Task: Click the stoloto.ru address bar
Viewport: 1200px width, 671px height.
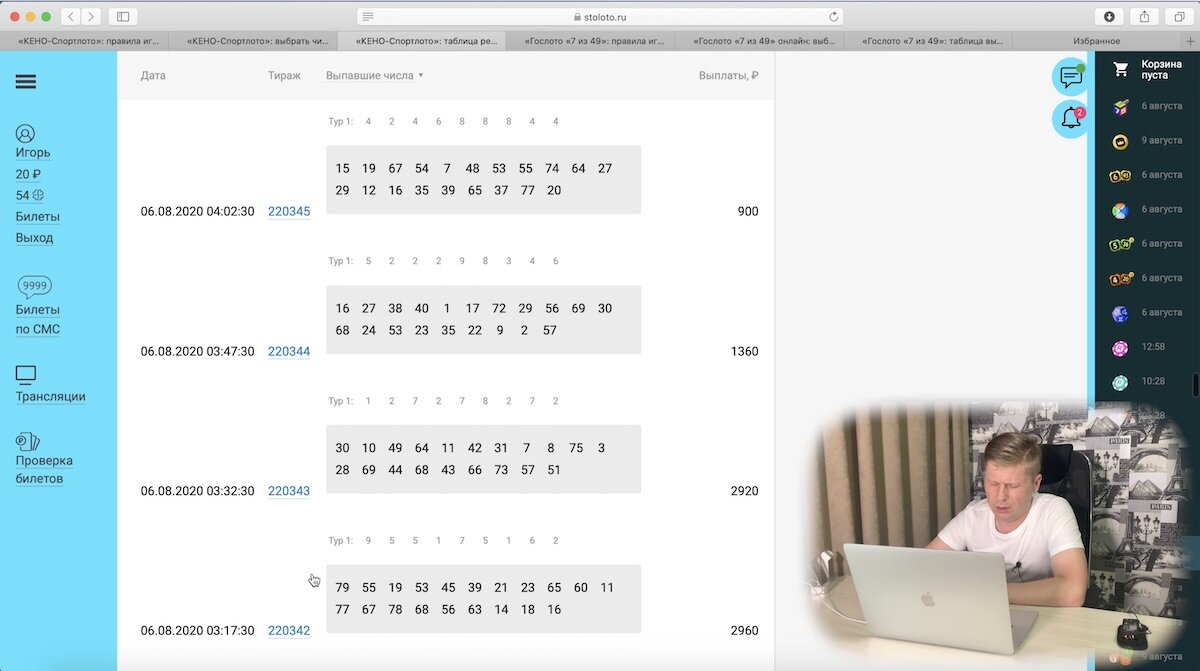Action: pyautogui.click(x=600, y=16)
